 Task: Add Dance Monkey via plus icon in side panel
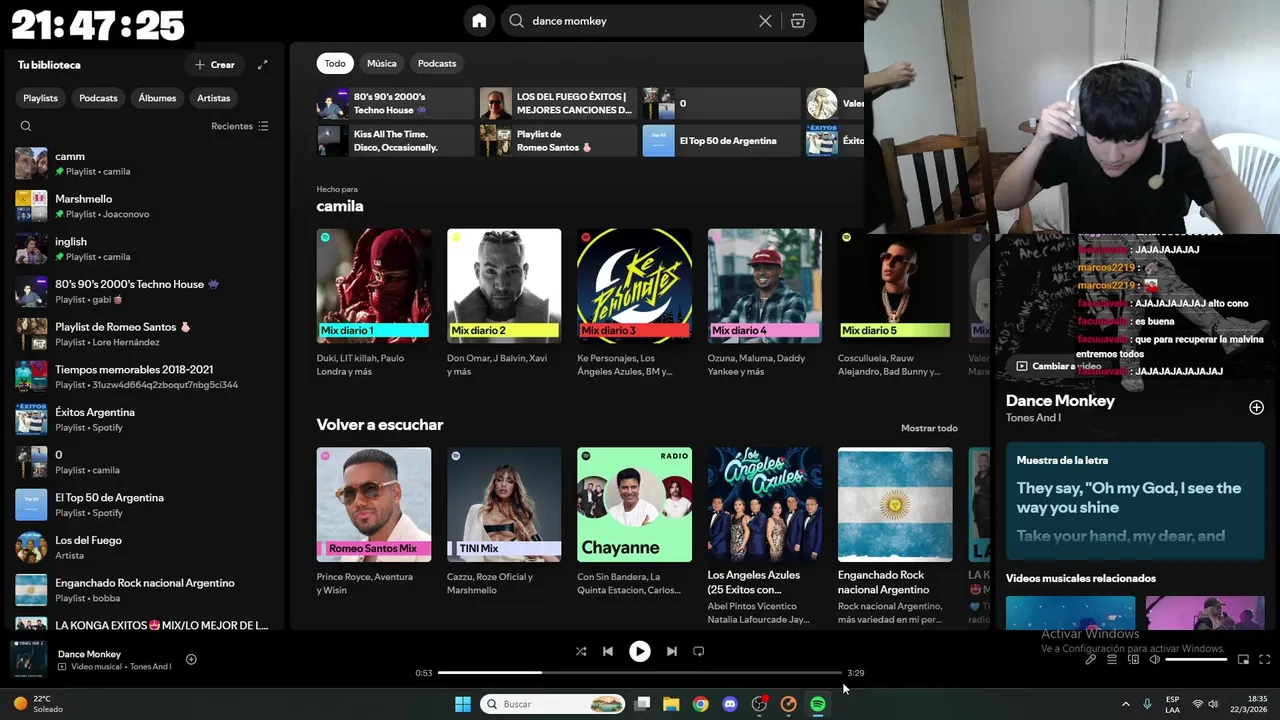click(x=1256, y=407)
